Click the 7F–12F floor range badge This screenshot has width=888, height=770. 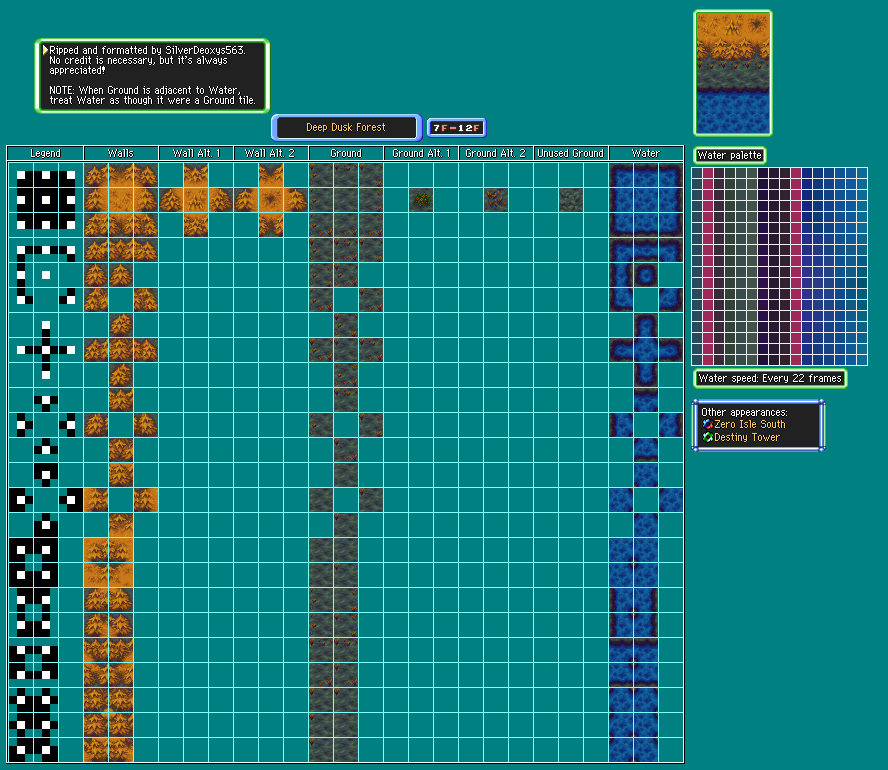point(456,128)
